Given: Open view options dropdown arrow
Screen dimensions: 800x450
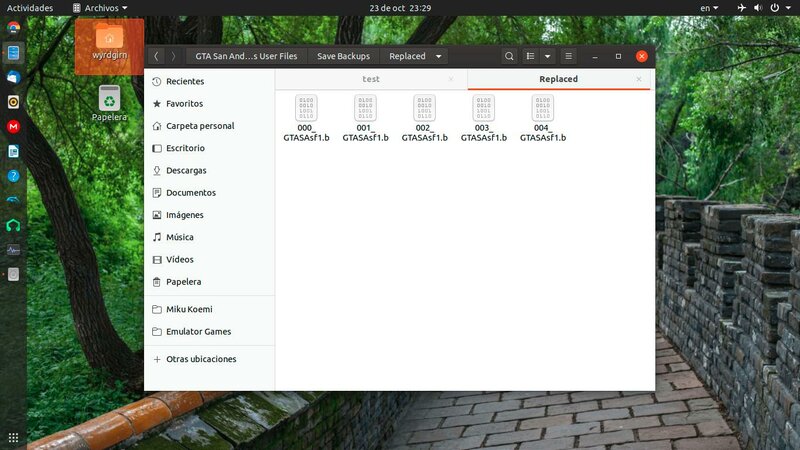Looking at the screenshot, I should point(547,56).
